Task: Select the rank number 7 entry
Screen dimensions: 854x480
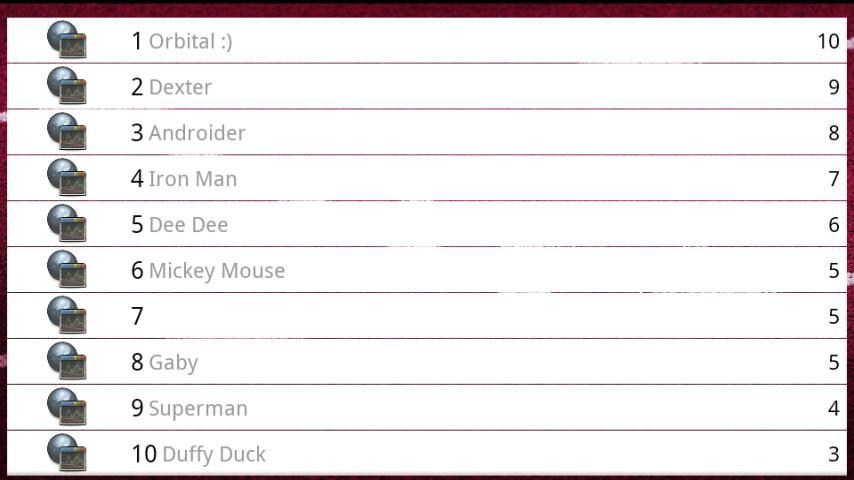Action: click(137, 317)
